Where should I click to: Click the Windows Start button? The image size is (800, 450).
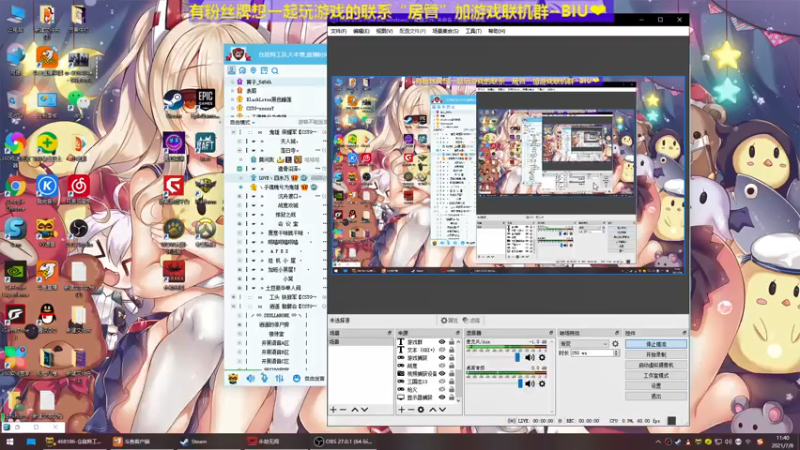pyautogui.click(x=10, y=442)
